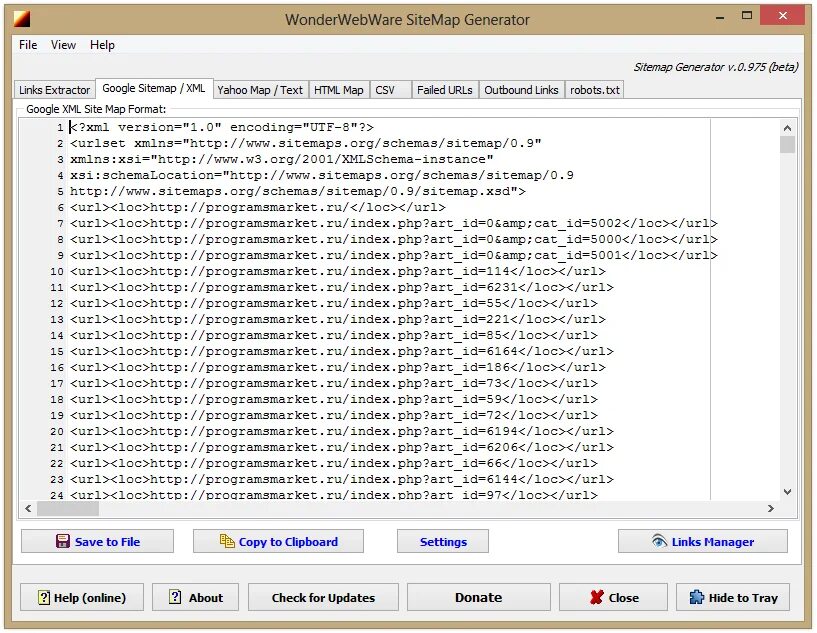Click right arrow of horizontal scrollbar
Screen dimensions: 817x633
[x=771, y=508]
